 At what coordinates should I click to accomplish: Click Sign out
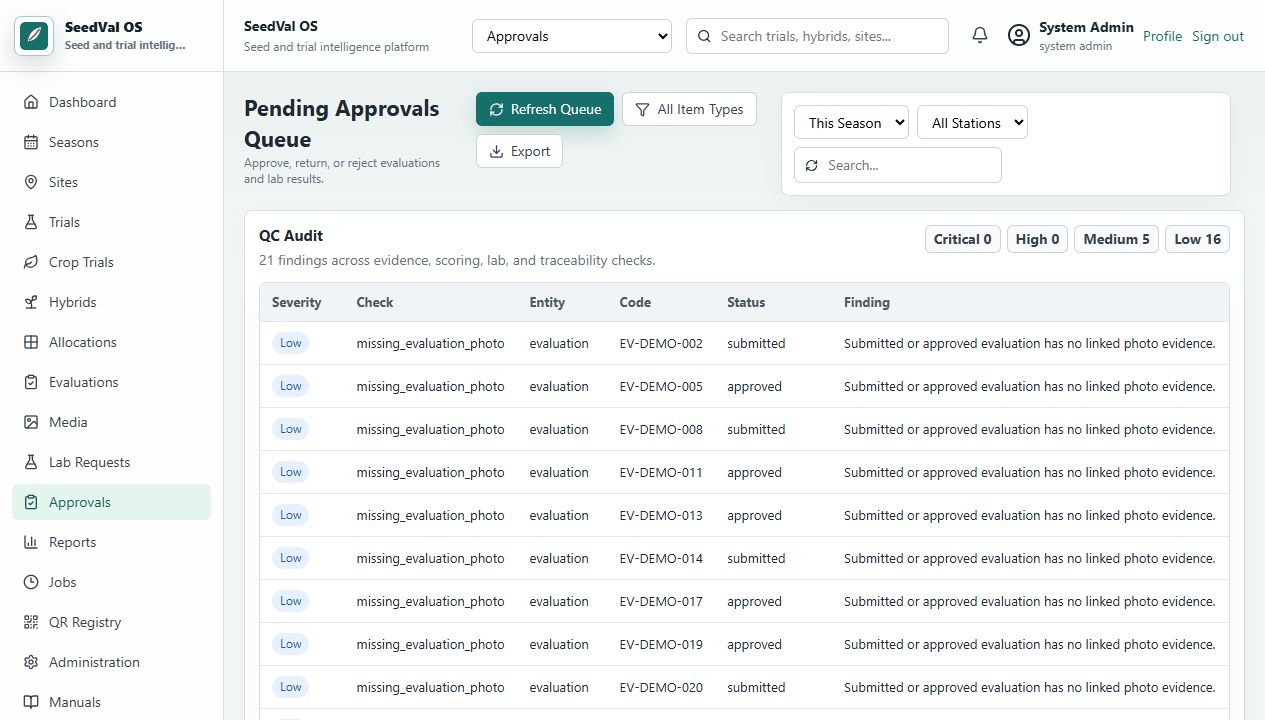coord(1218,36)
